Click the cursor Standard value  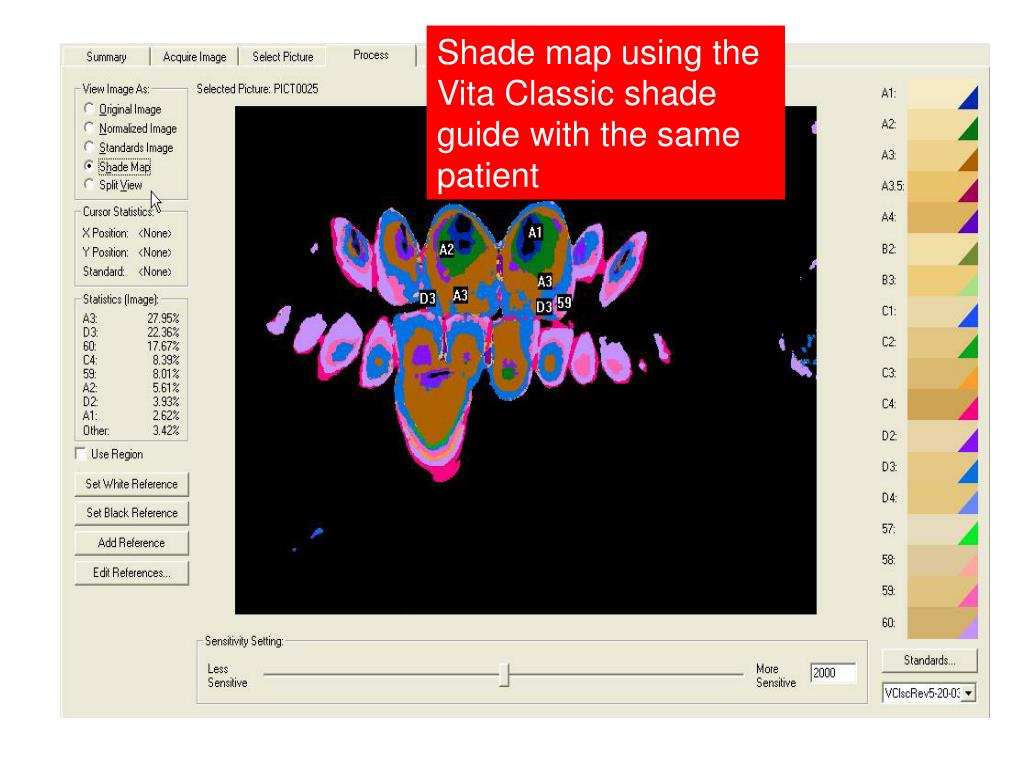tap(155, 271)
